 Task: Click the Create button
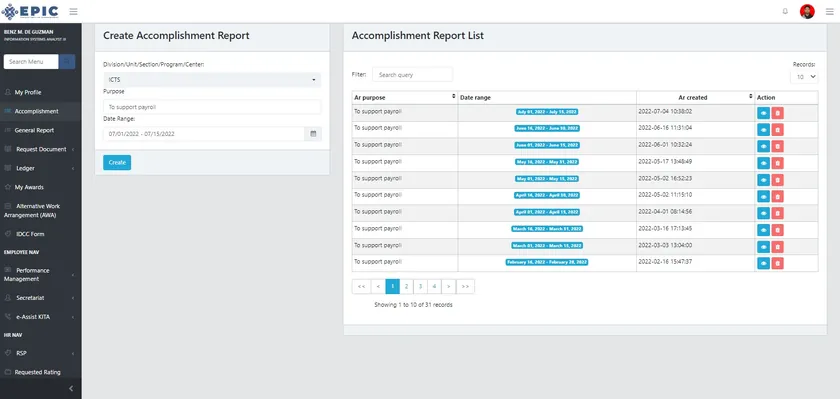pyautogui.click(x=117, y=162)
